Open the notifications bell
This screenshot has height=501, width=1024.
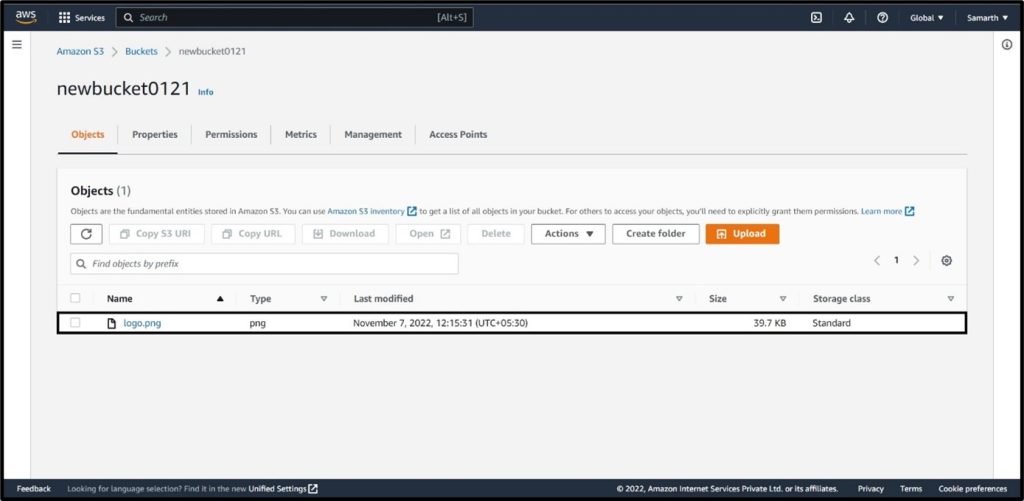849,18
